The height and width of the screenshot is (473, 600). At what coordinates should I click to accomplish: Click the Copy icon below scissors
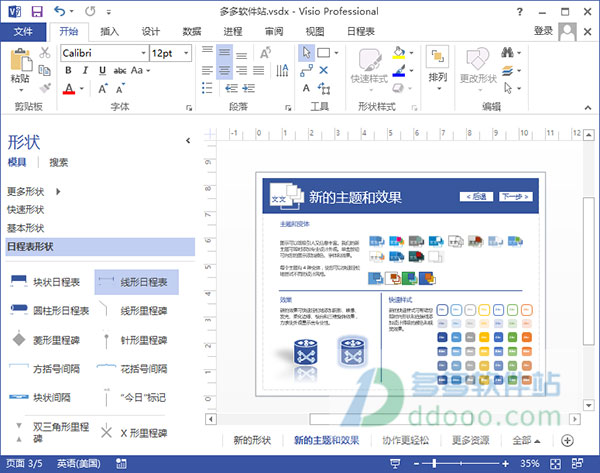tap(45, 70)
